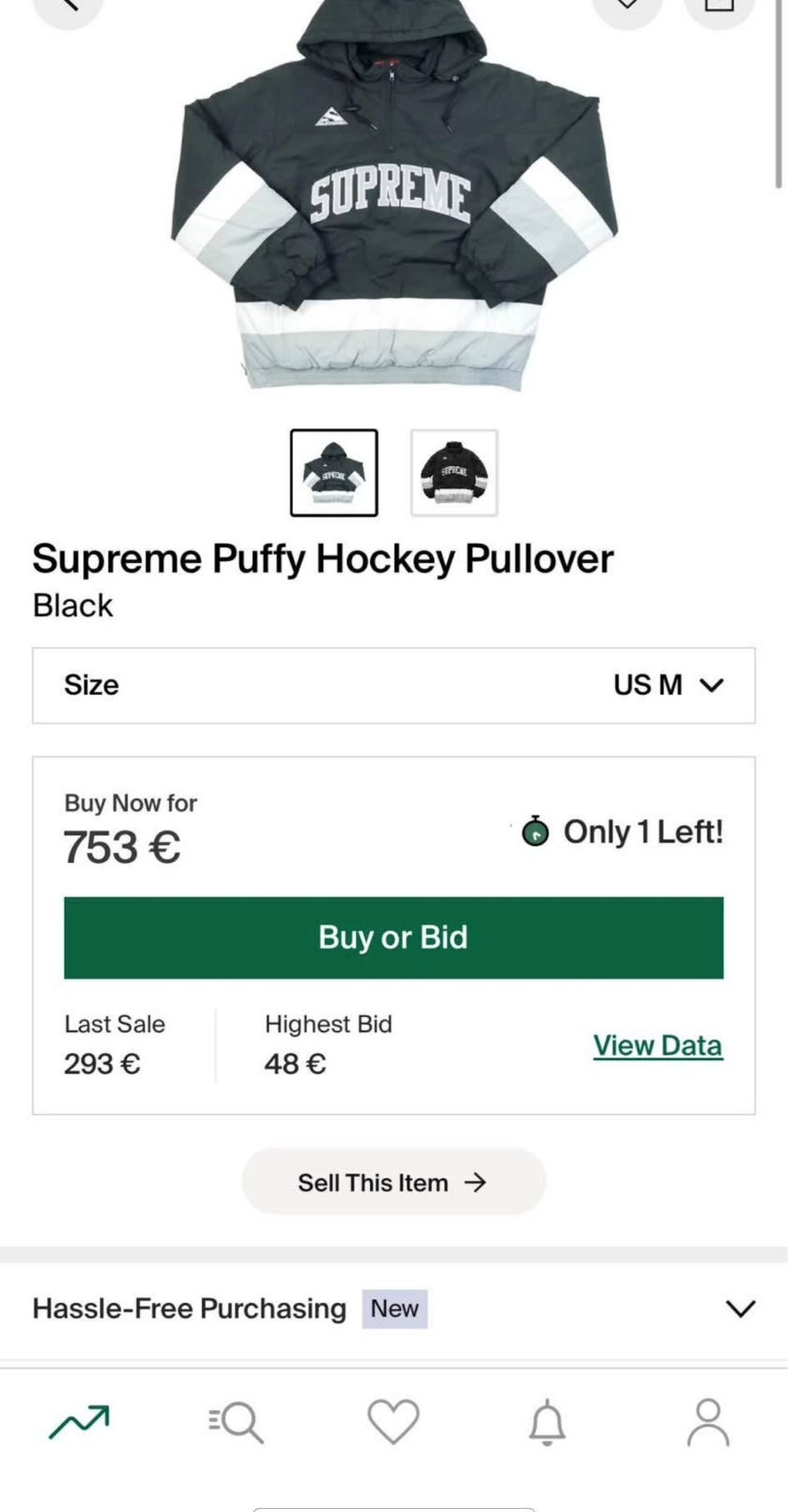
Task: Tap the Only 1 Left stopwatch icon
Action: pos(535,832)
